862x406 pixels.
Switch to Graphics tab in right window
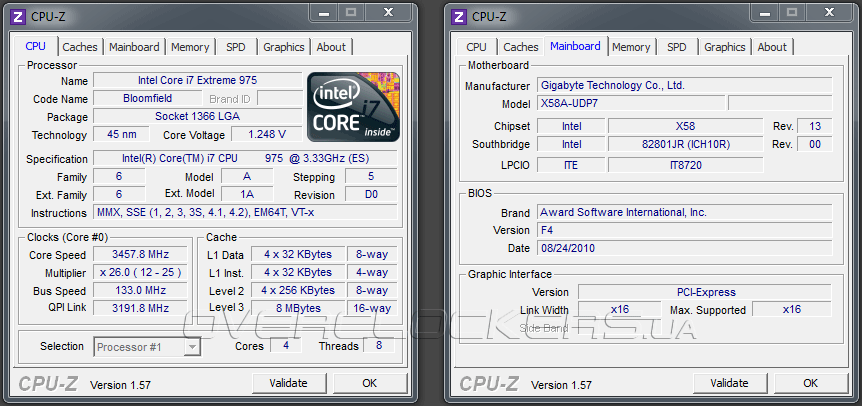click(x=725, y=47)
